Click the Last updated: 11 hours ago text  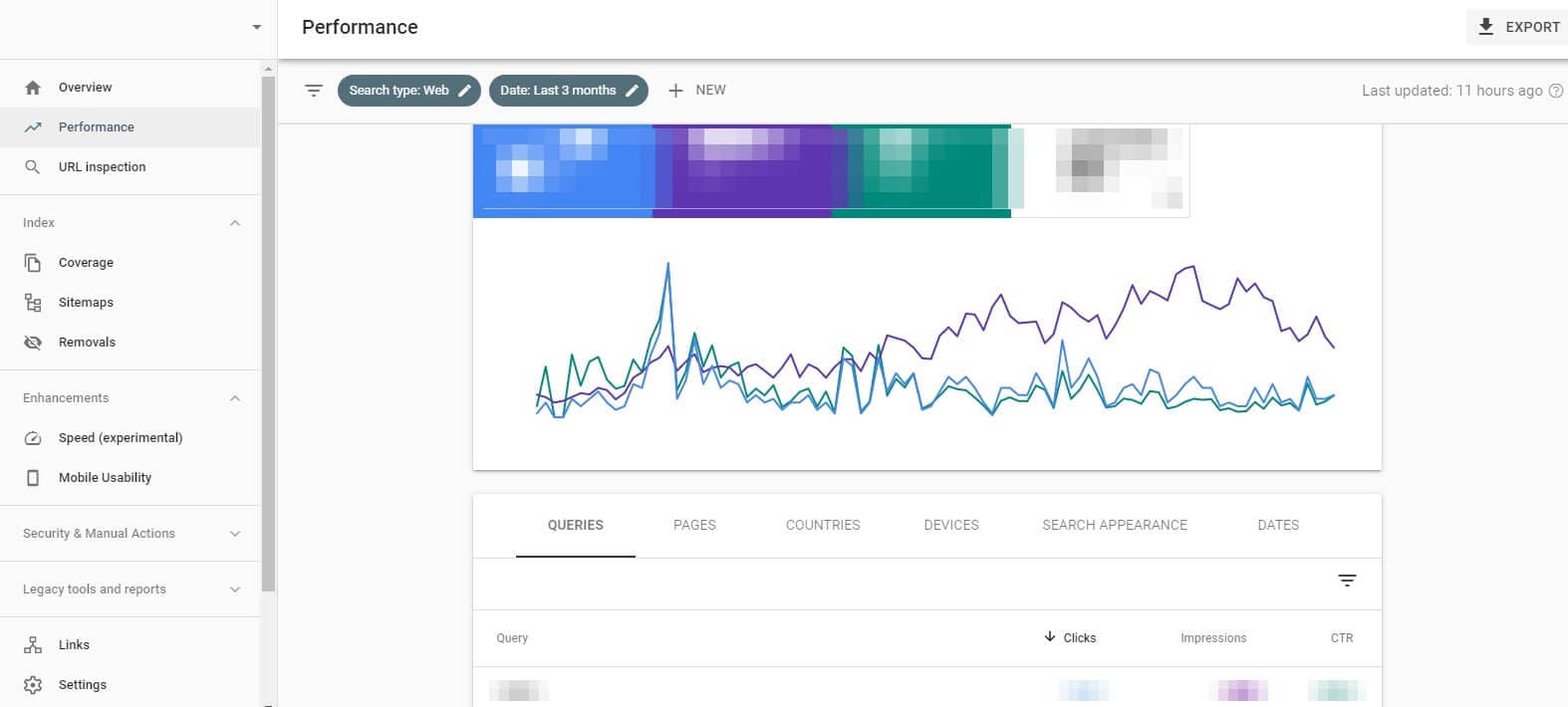(x=1452, y=91)
